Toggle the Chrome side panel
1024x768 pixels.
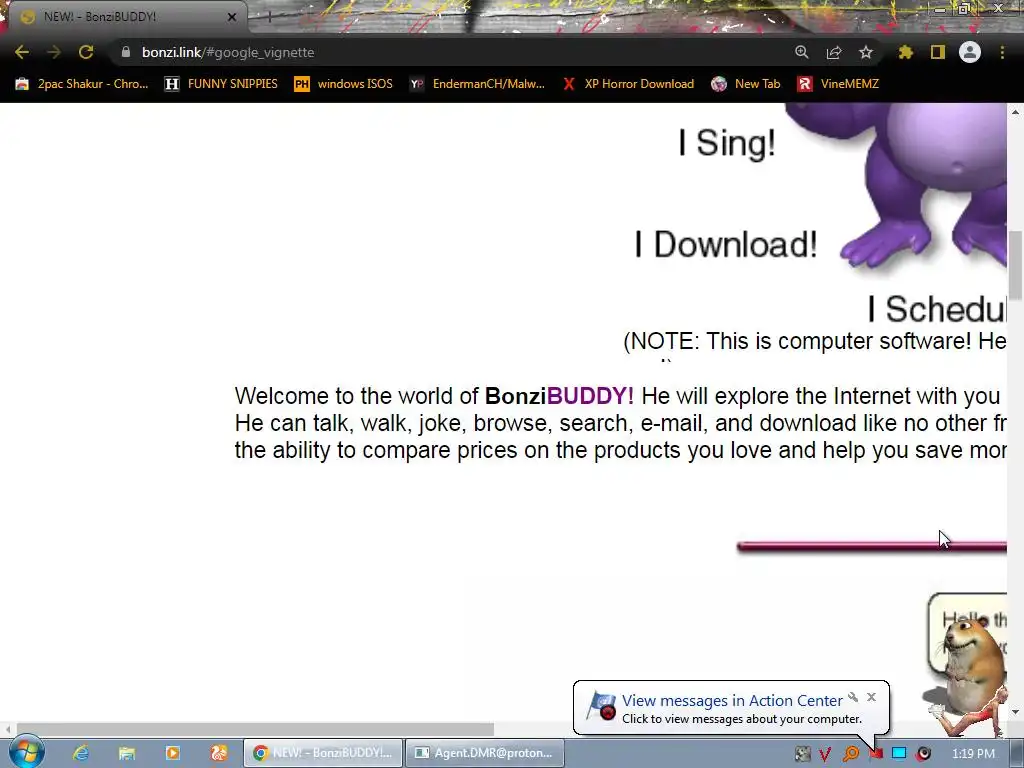pos(938,52)
